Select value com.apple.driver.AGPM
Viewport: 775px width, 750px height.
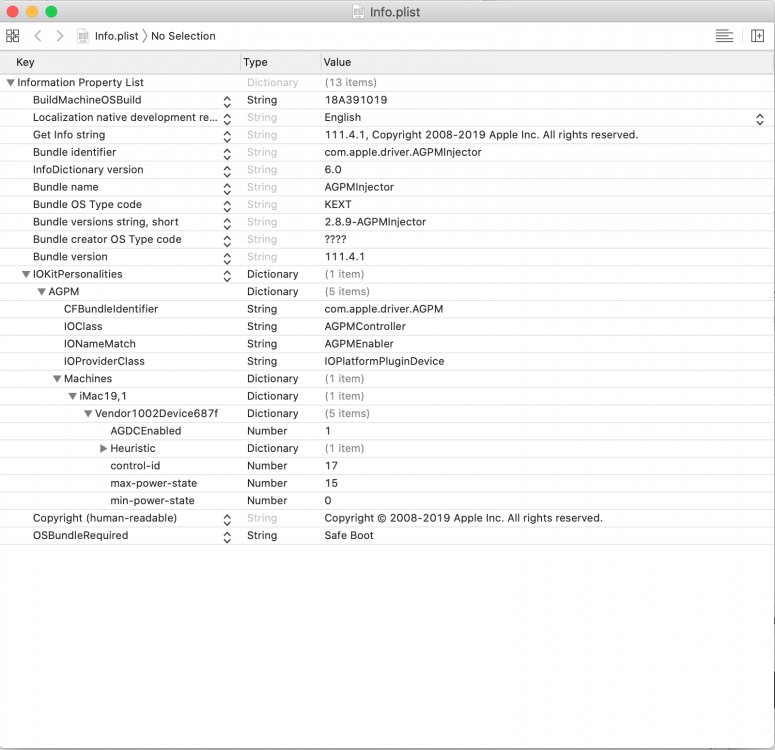click(x=384, y=309)
